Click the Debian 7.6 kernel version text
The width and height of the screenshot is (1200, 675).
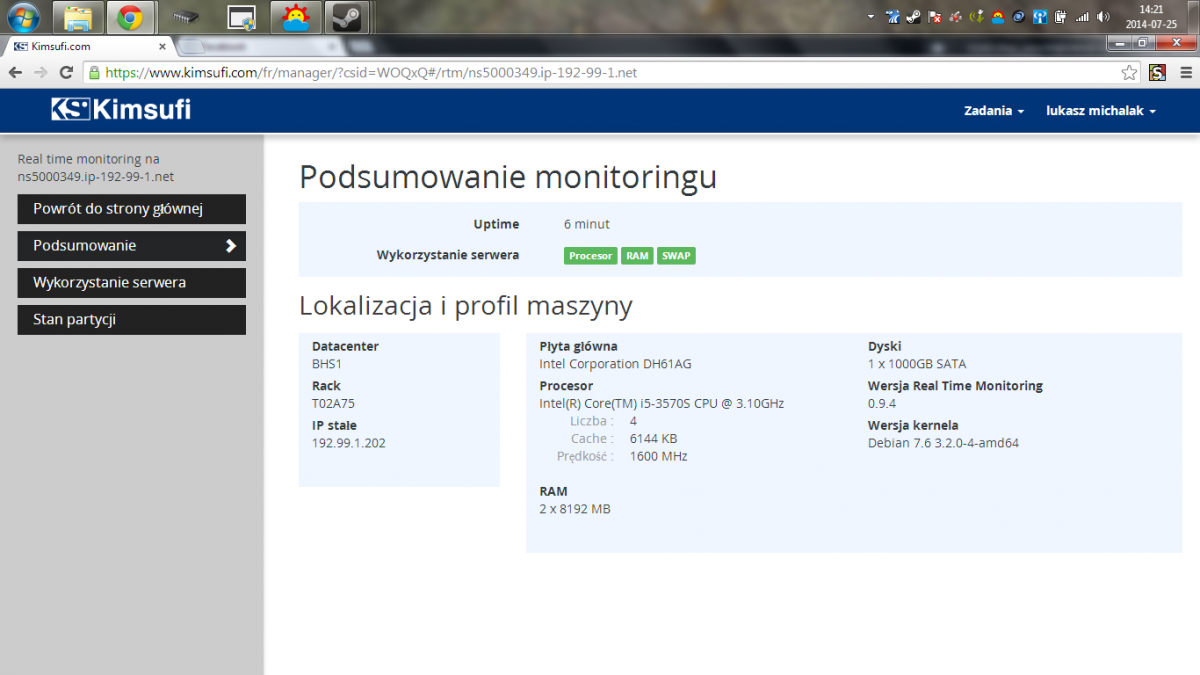[x=943, y=443]
